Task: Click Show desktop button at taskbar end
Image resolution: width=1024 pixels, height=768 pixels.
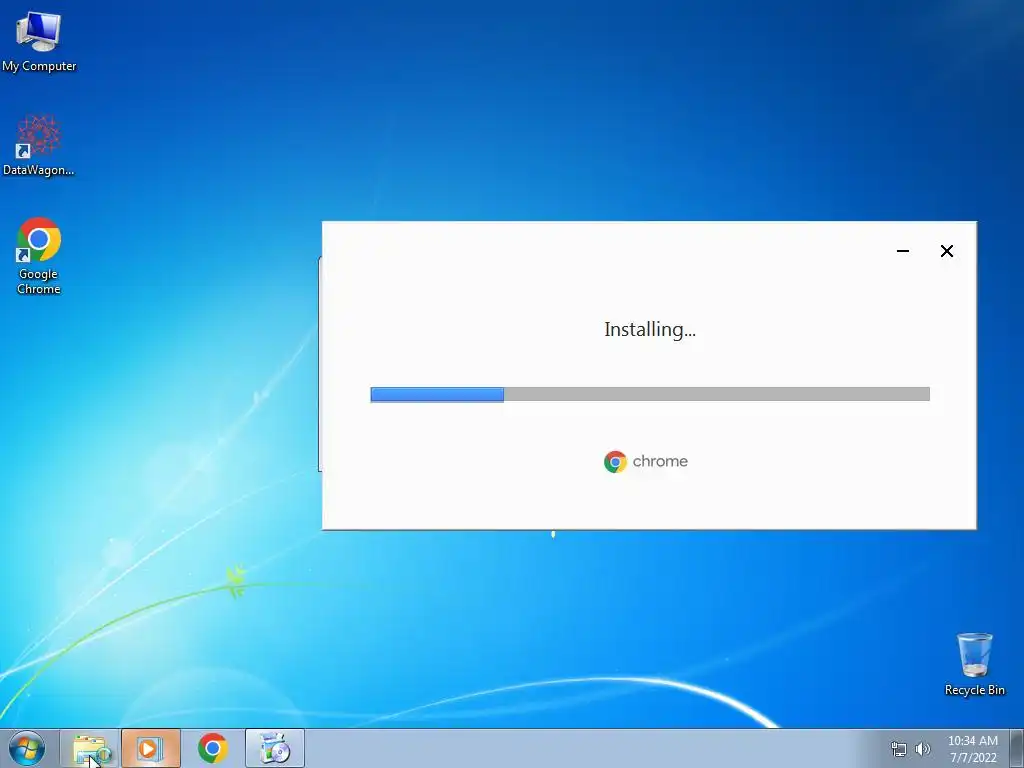Action: click(x=1017, y=748)
